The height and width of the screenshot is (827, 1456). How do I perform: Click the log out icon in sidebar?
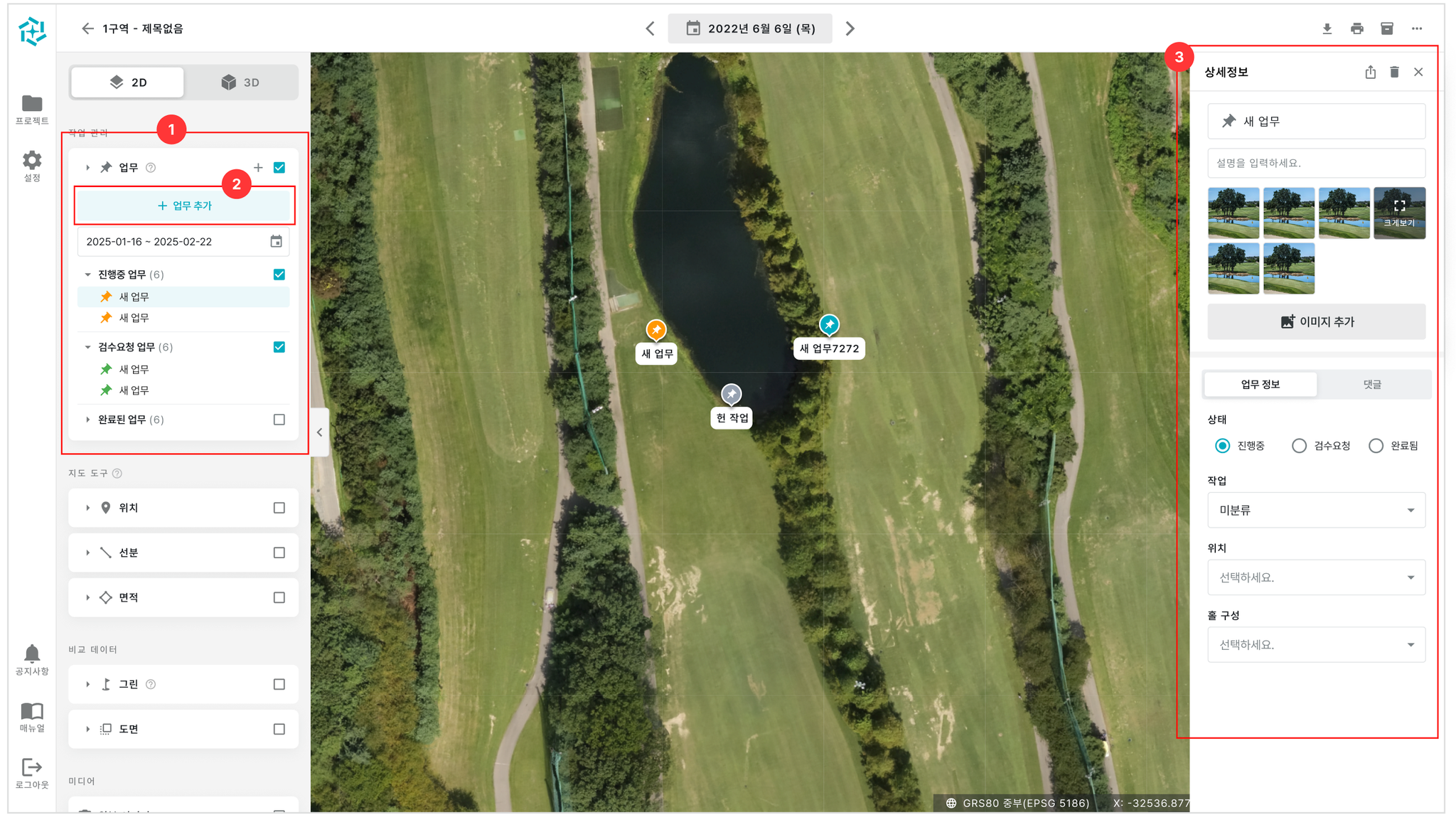pos(32,773)
